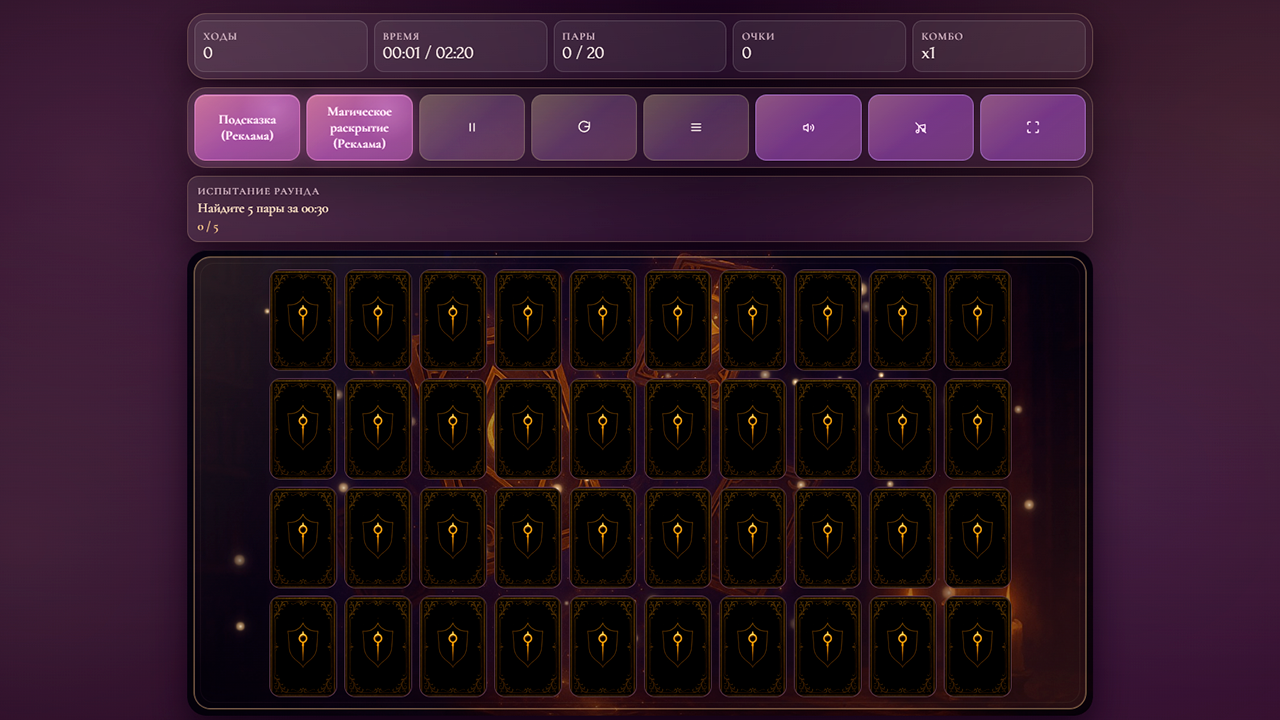Flip the second card in the top row
This screenshot has width=1280, height=720.
tap(378, 320)
